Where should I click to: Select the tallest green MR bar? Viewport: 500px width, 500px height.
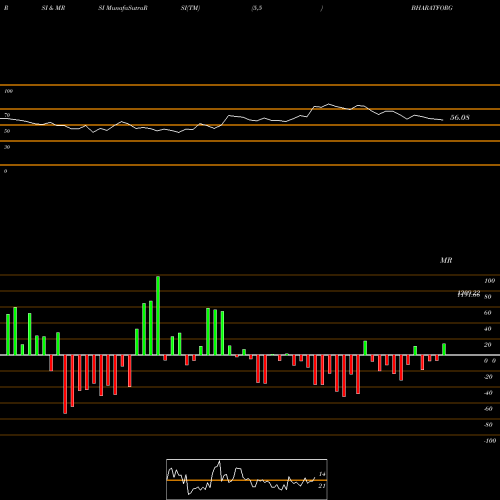(x=158, y=315)
